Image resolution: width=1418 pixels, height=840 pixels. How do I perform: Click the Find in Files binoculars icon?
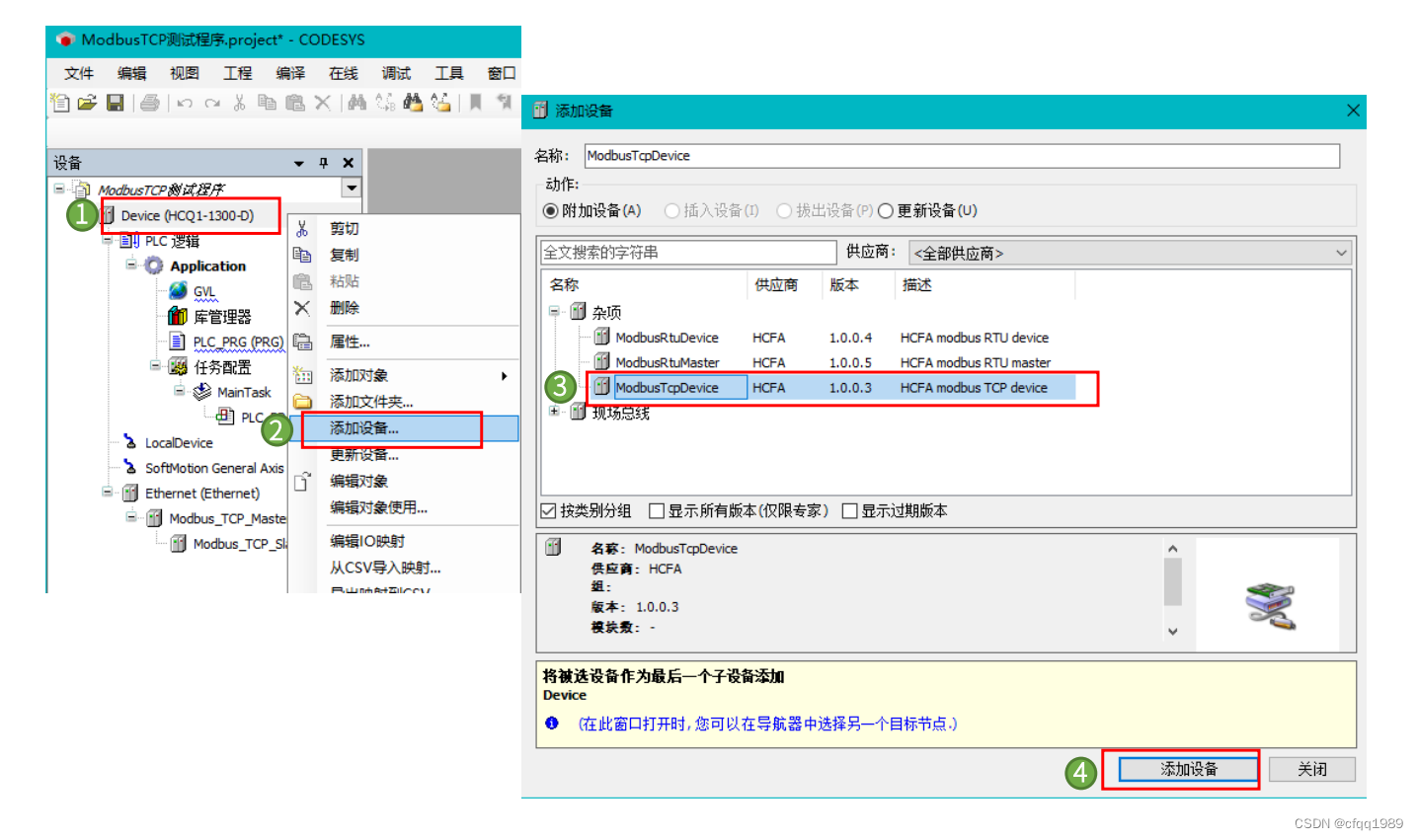point(413,102)
